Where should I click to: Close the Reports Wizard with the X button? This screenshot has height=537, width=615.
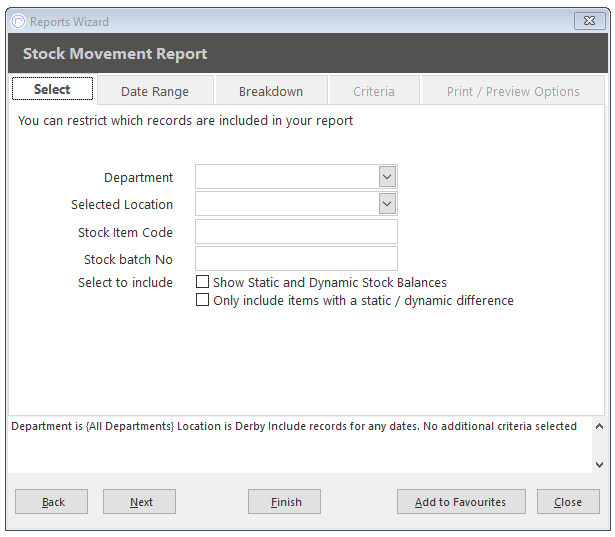(x=589, y=21)
